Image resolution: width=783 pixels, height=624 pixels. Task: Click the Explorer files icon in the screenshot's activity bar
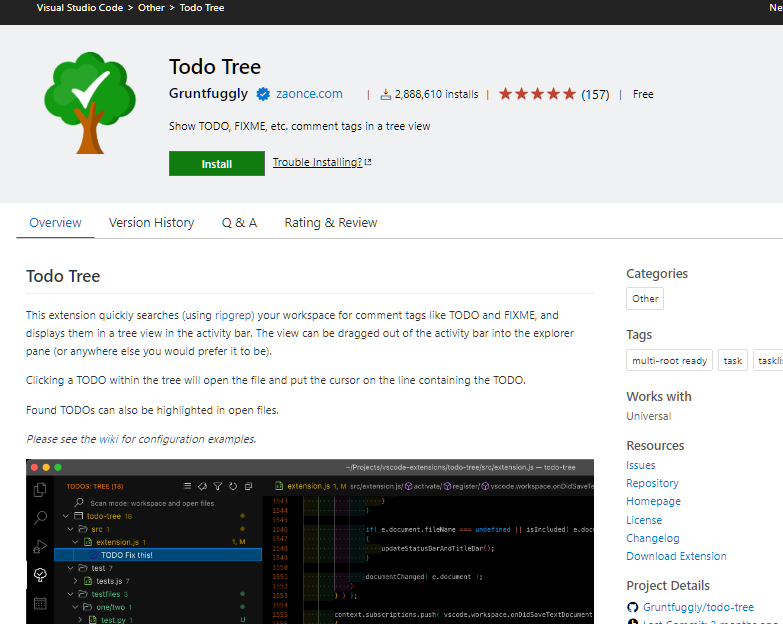tap(40, 489)
